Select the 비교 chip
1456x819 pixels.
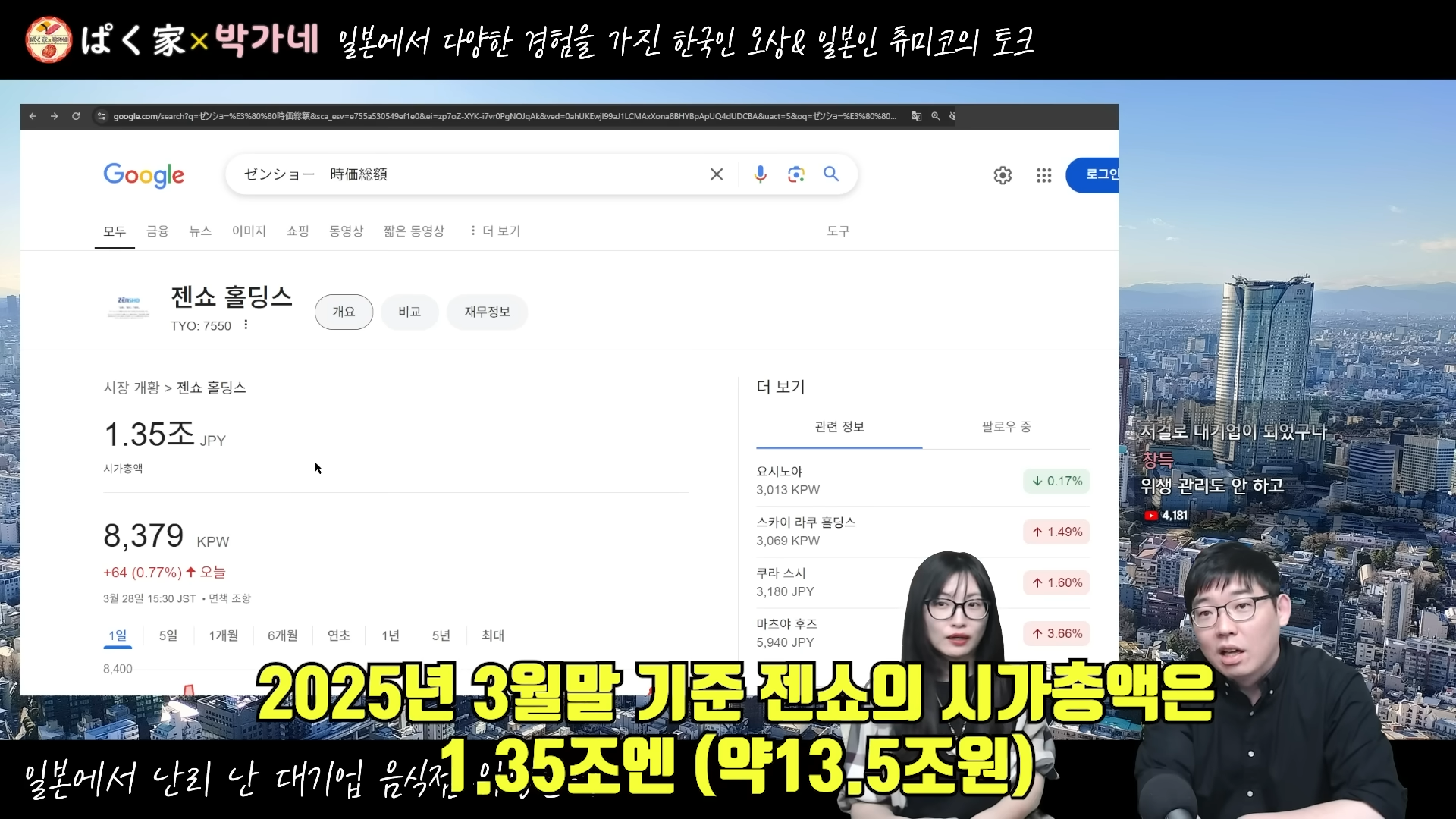point(409,312)
